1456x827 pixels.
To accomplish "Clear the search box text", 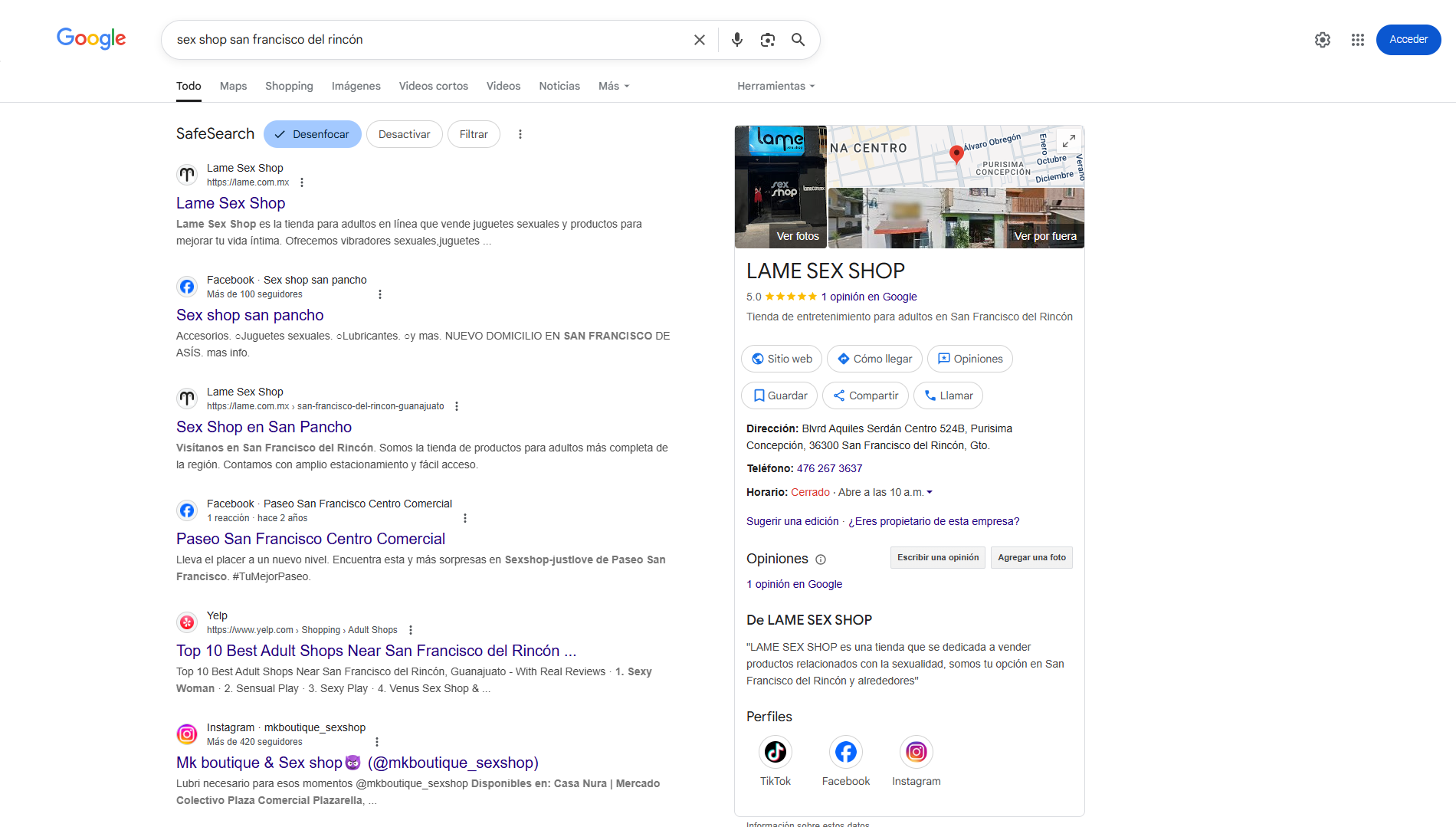I will click(x=699, y=40).
